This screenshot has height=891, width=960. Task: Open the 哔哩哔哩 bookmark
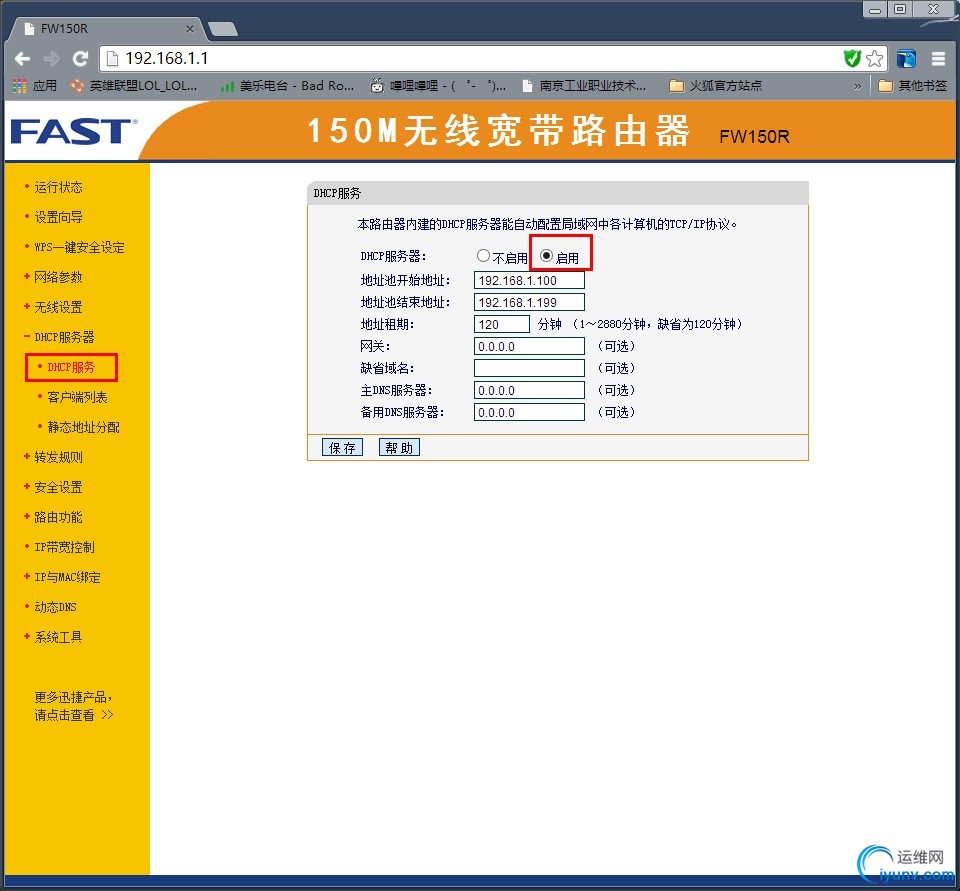click(x=438, y=86)
